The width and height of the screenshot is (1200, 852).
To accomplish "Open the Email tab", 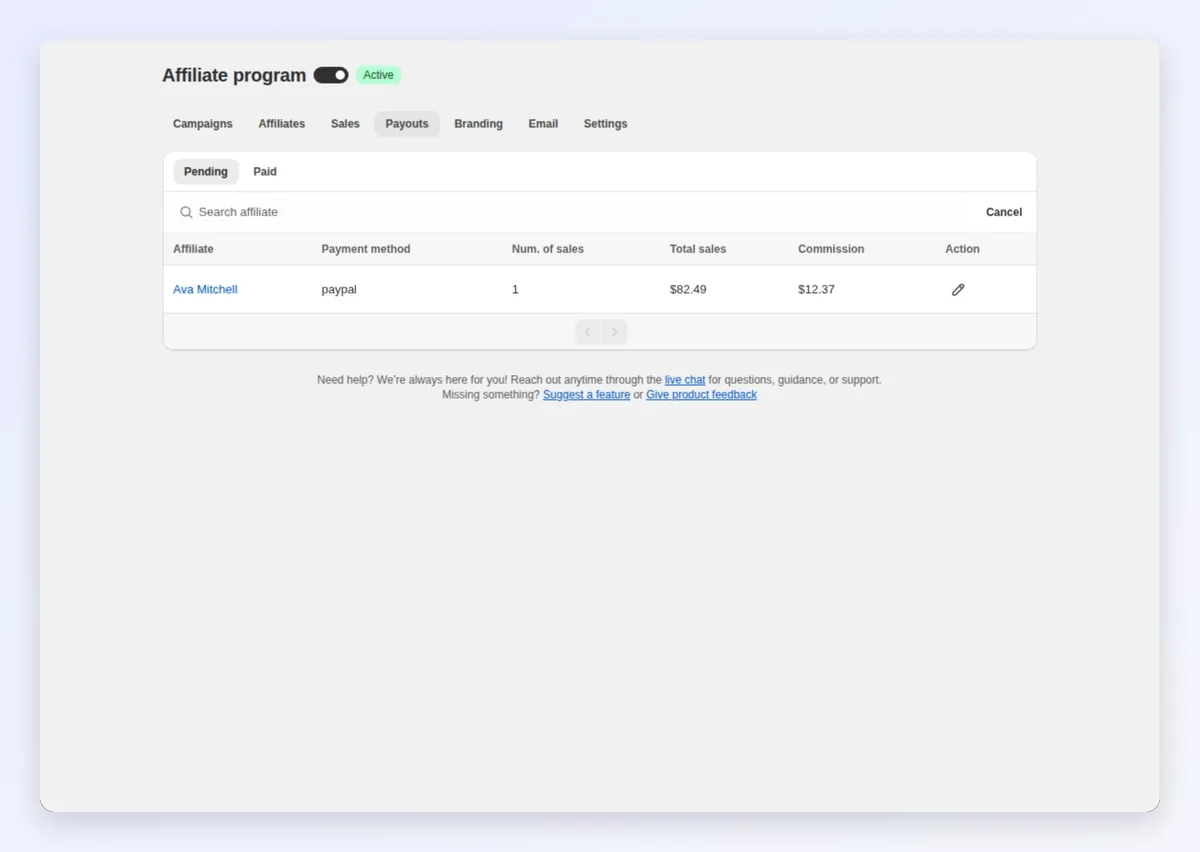I will 543,124.
